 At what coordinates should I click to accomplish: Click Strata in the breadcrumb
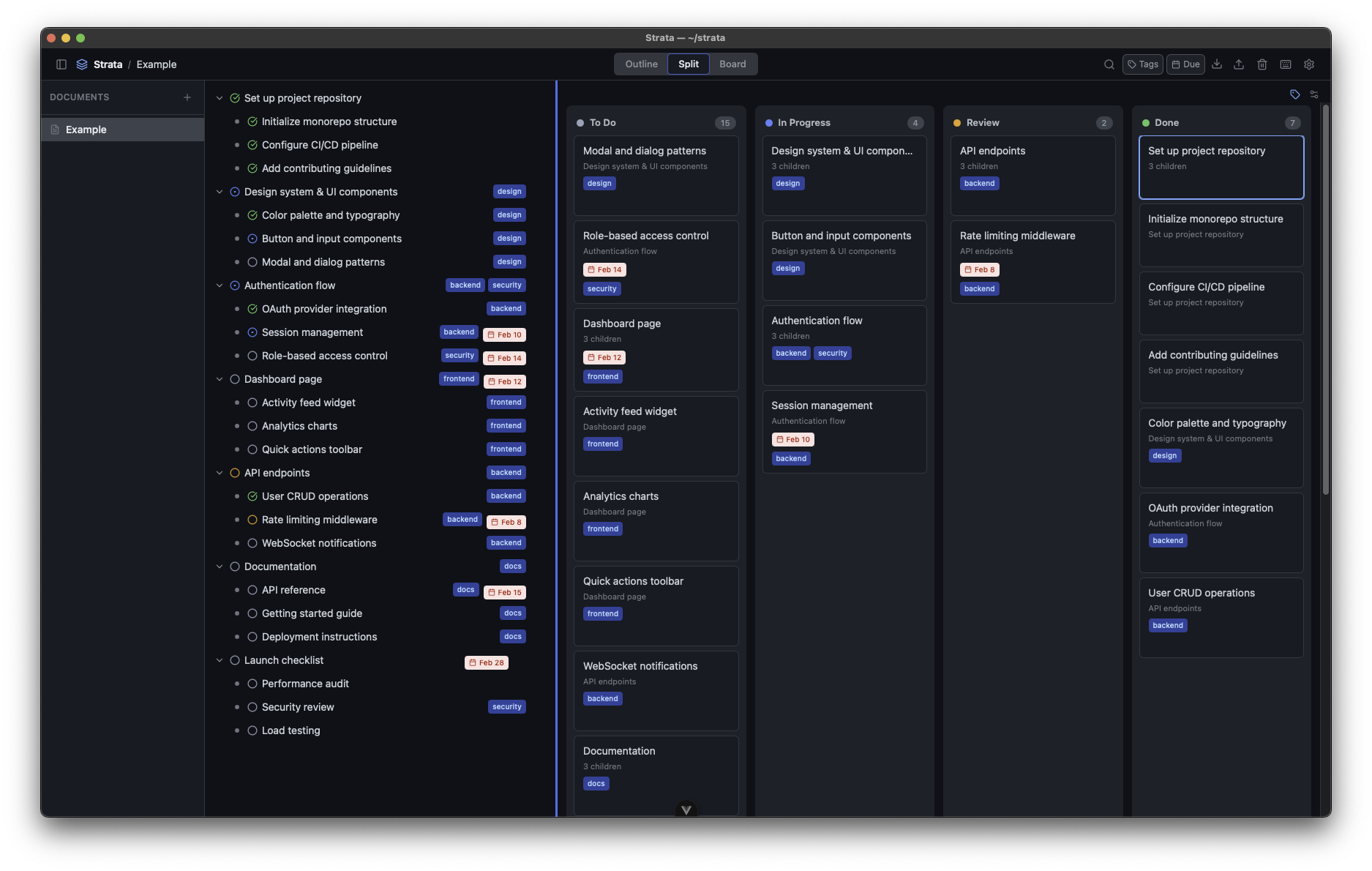pyautogui.click(x=108, y=64)
